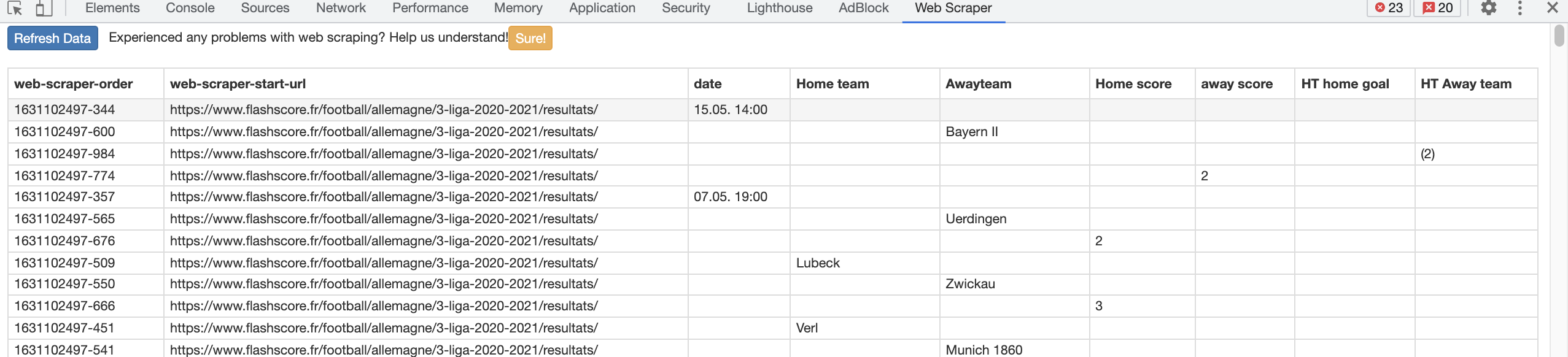The height and width of the screenshot is (357, 1568).
Task: Click the Bayern II cell
Action: (971, 132)
